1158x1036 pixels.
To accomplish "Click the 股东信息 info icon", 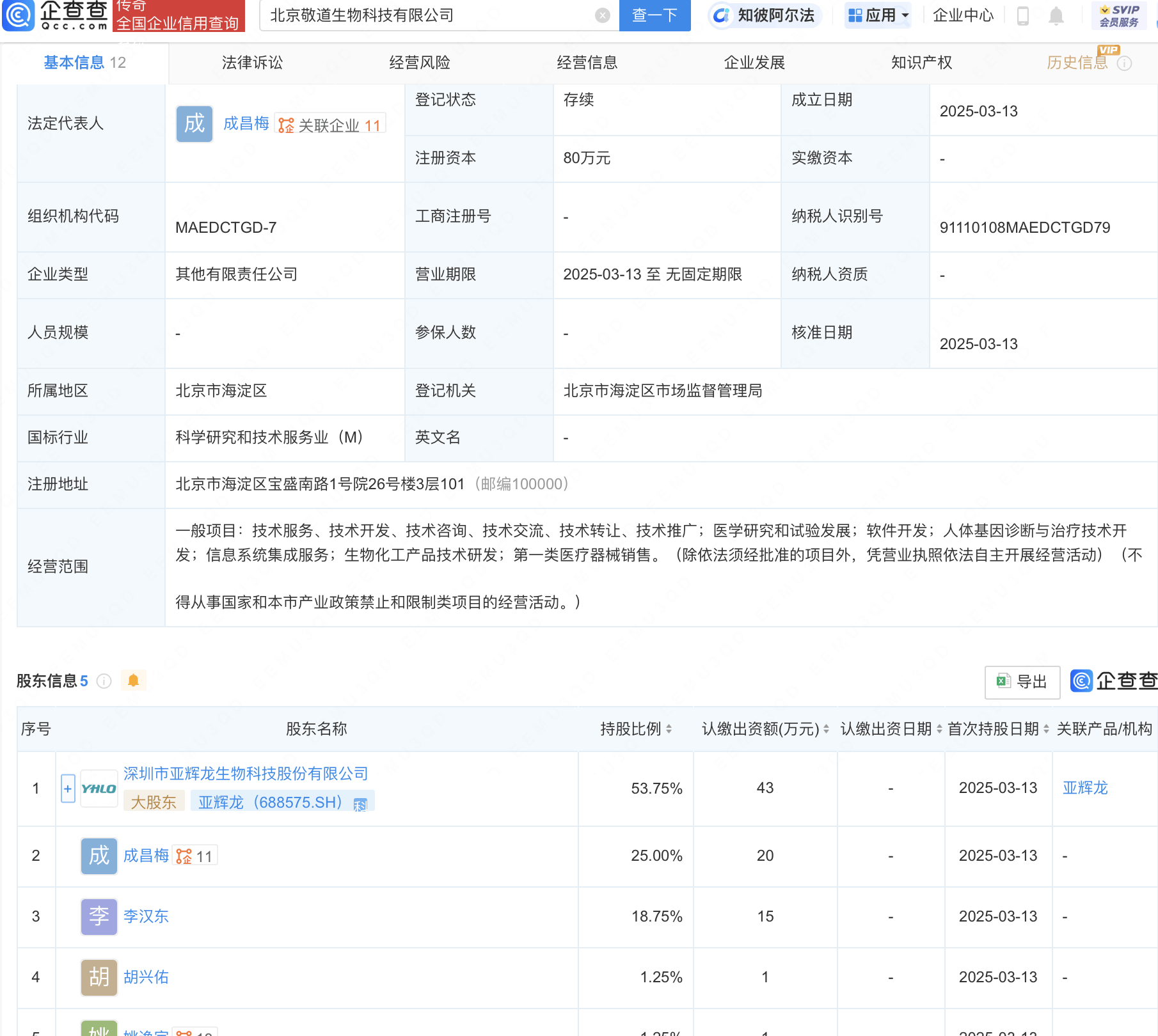I will point(104,681).
